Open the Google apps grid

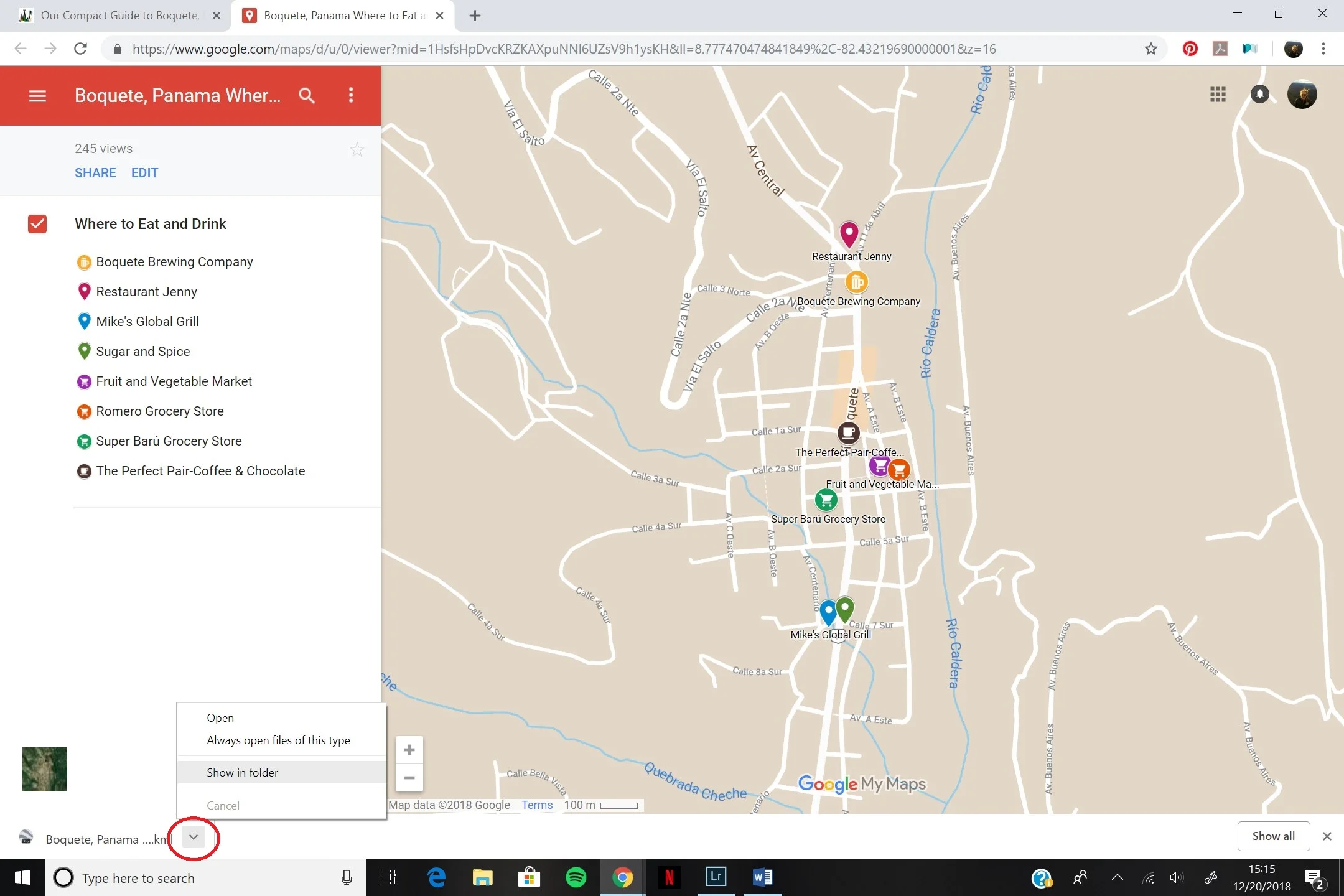click(1218, 95)
